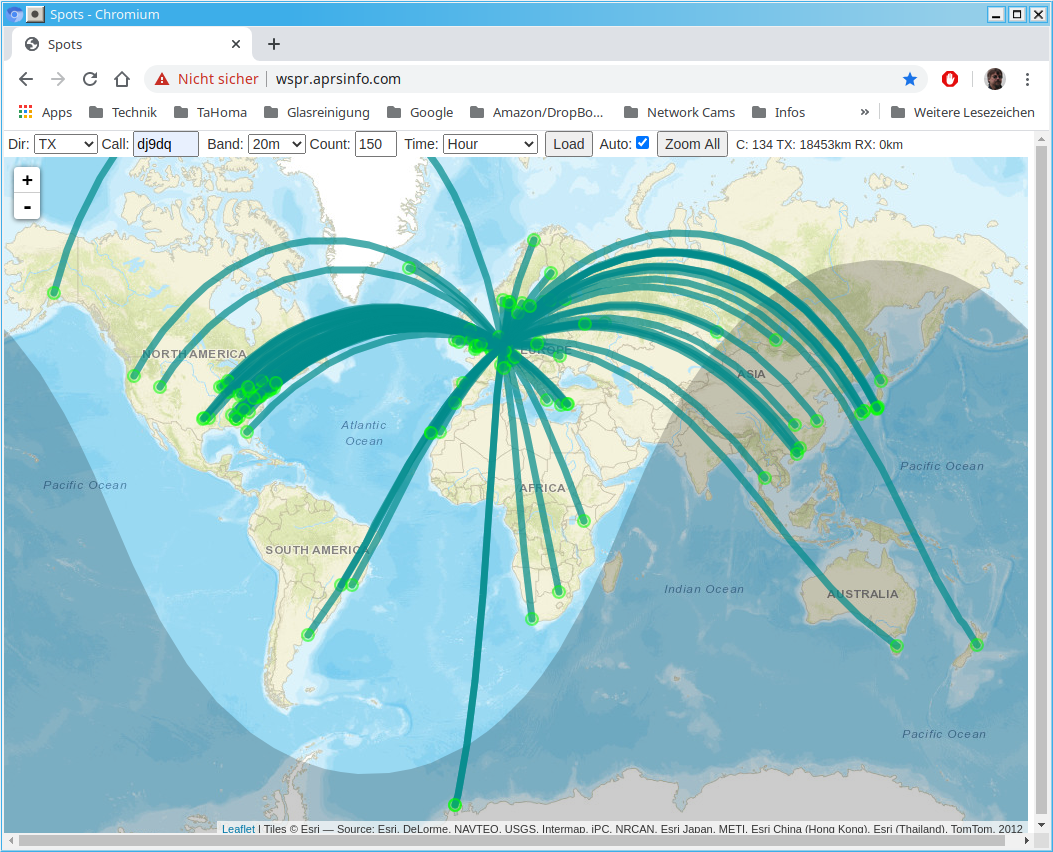
Task: Open the Chromium three-dot menu
Action: click(1027, 79)
